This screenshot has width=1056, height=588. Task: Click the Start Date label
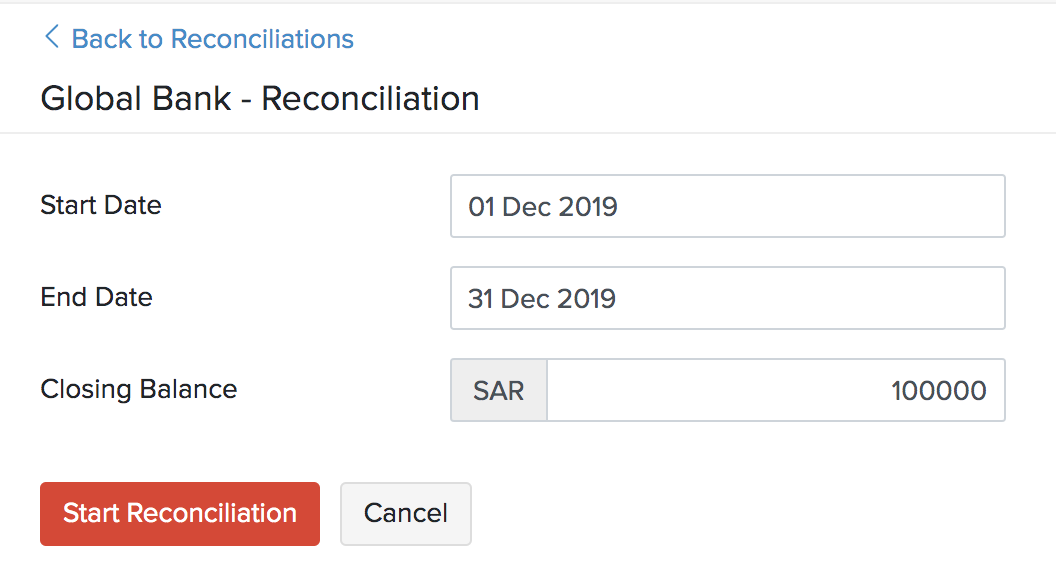pos(100,205)
